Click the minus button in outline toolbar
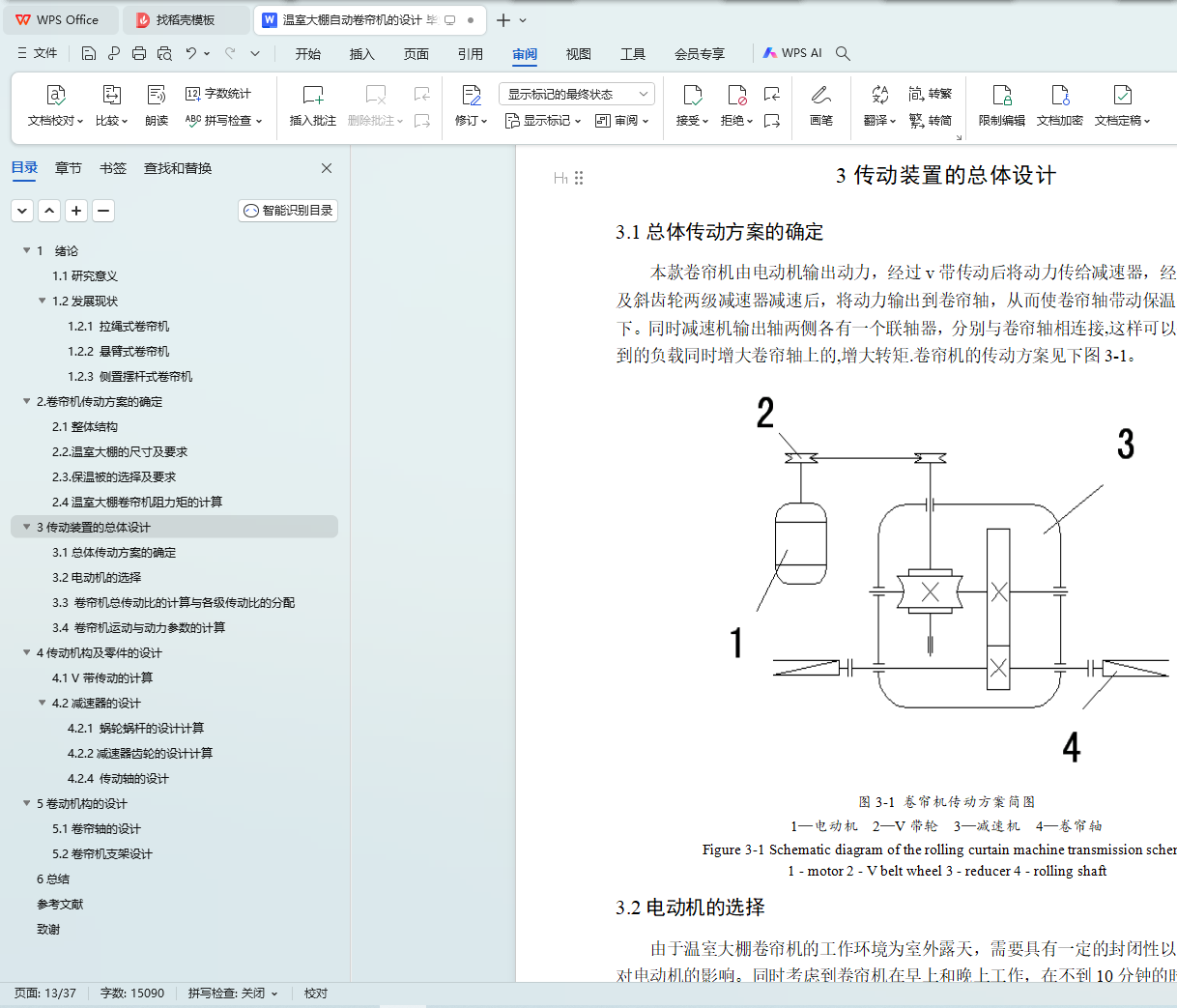Screen dimensions: 1177x1008 [x=103, y=211]
